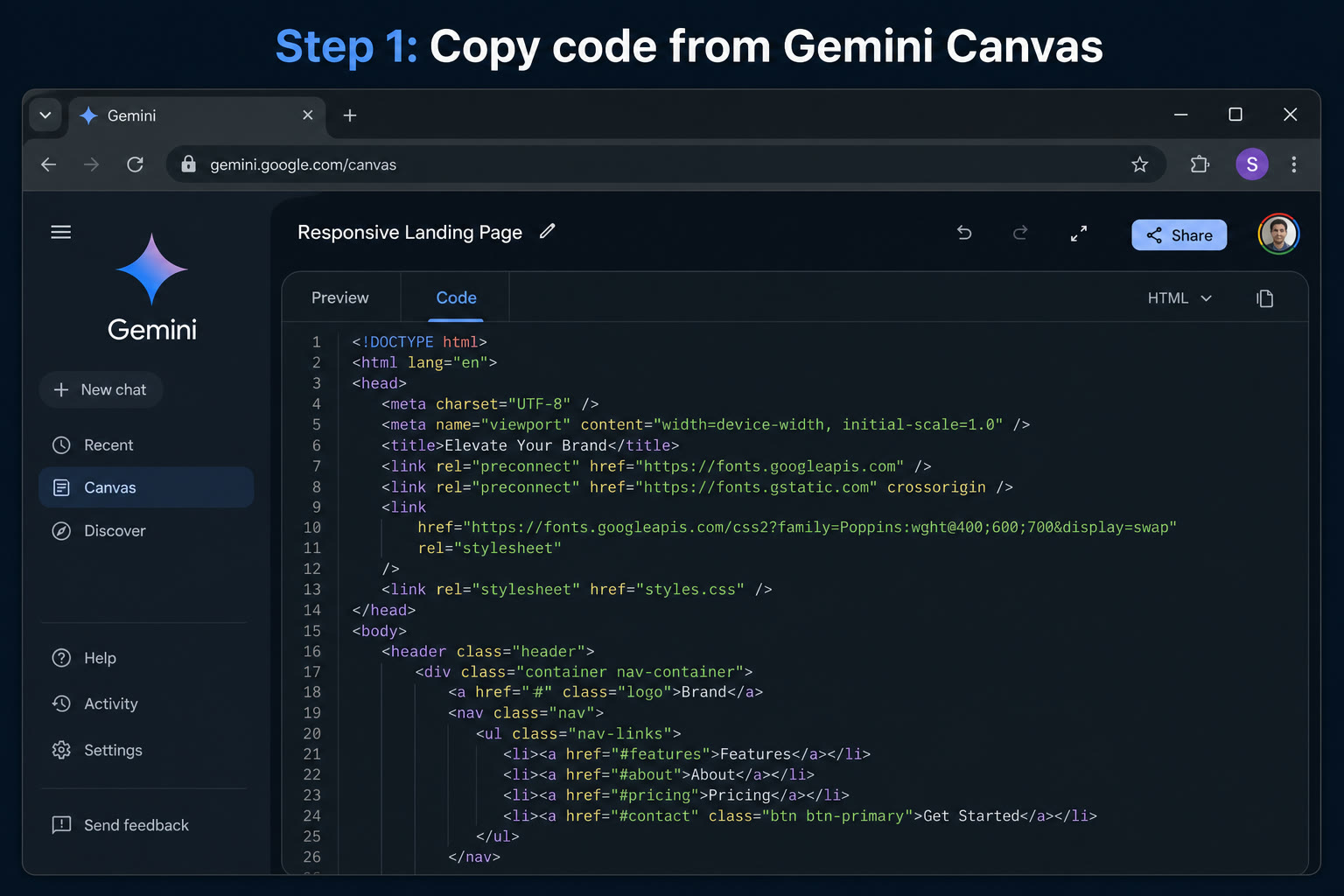Screen dimensions: 1344x896
Task: Open a new browser tab
Action: click(350, 115)
